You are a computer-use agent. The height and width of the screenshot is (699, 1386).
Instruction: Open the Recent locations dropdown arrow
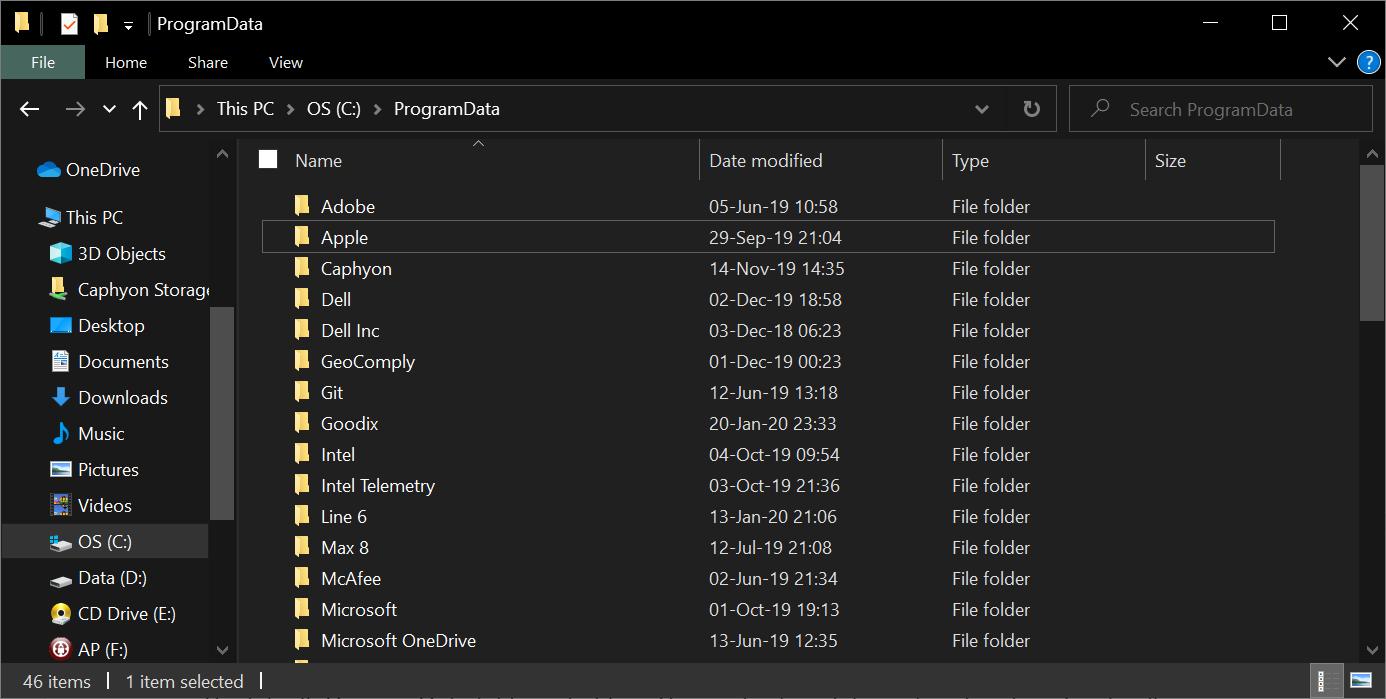[110, 110]
